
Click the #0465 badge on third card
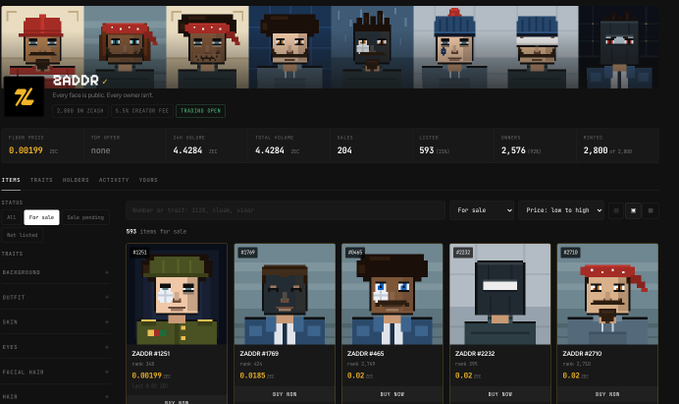(355, 252)
